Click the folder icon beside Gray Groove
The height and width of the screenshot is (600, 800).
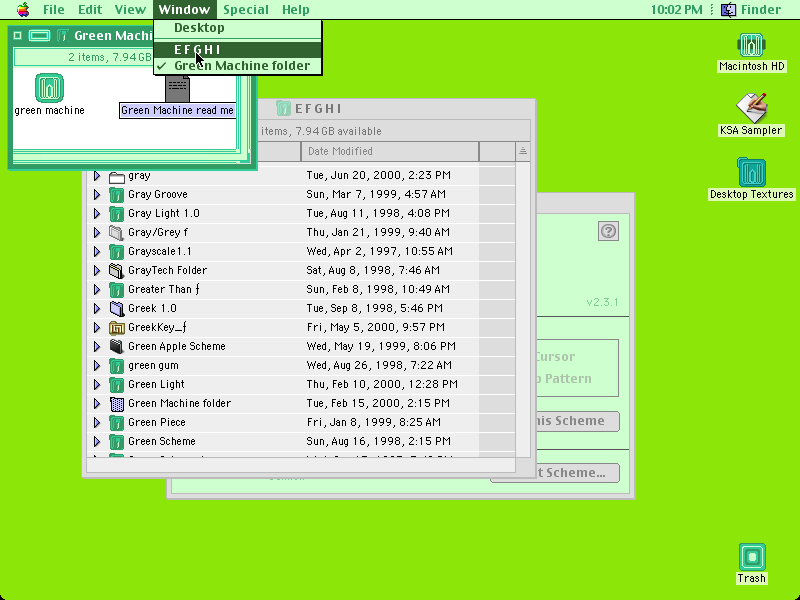click(x=117, y=194)
